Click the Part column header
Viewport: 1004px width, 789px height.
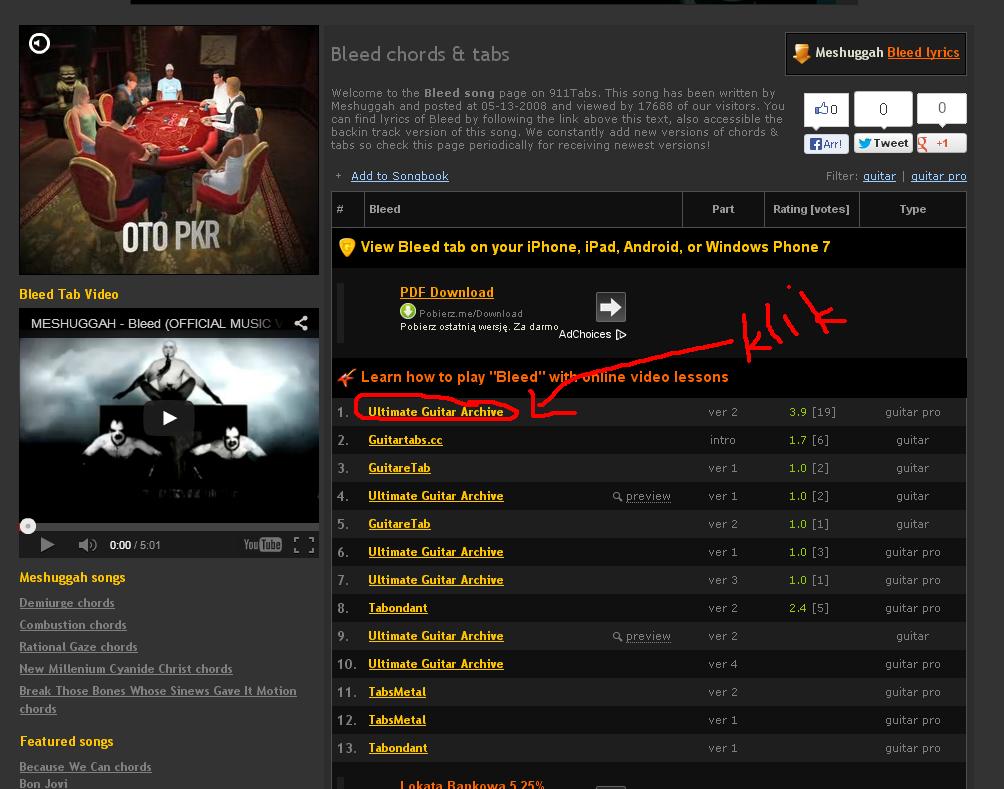(723, 209)
